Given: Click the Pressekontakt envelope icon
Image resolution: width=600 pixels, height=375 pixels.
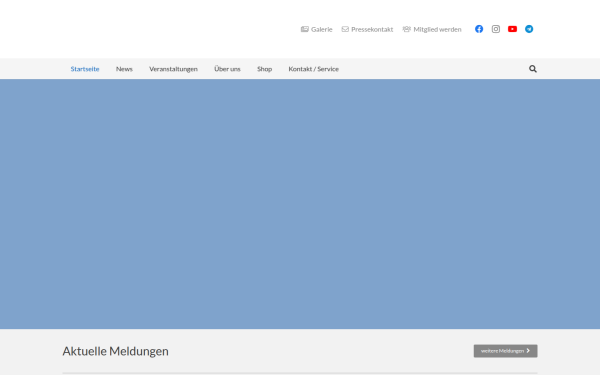Looking at the screenshot, I should [345, 29].
